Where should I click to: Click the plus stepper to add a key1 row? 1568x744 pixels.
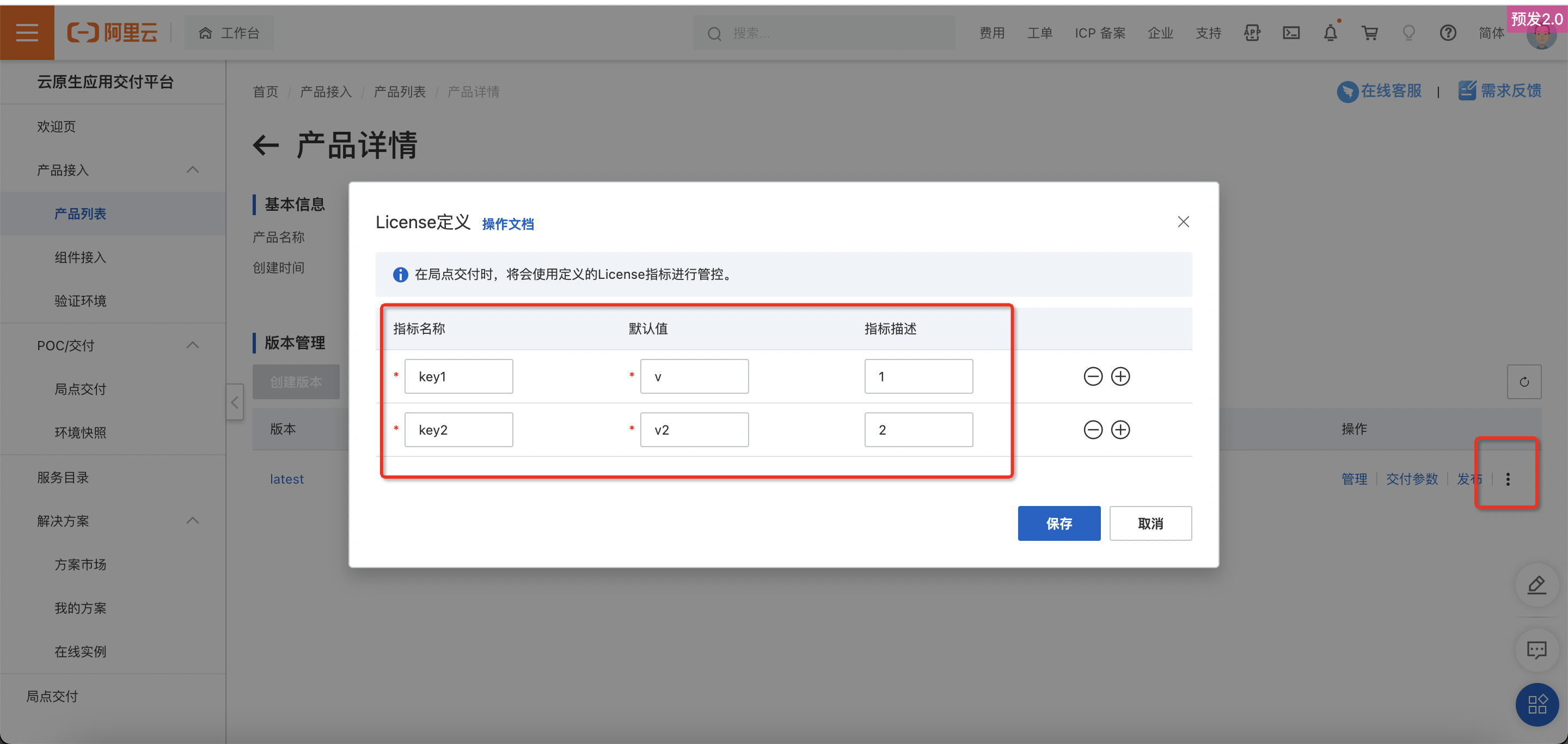click(1121, 376)
